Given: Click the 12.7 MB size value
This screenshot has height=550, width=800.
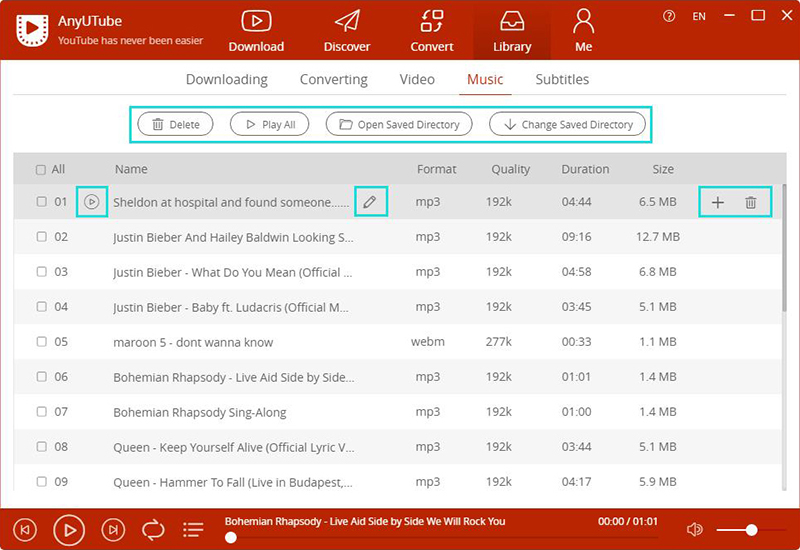Looking at the screenshot, I should click(658, 237).
